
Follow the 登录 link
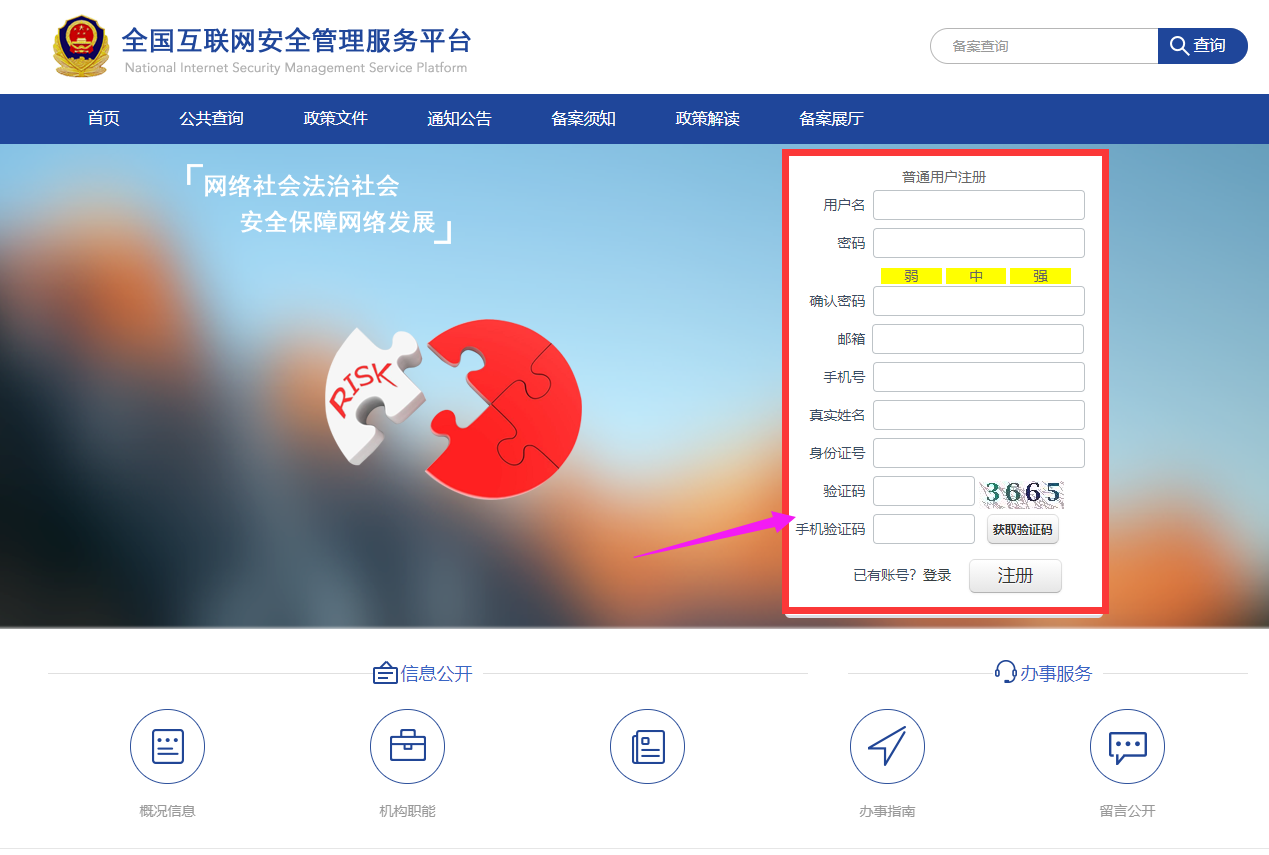tap(937, 576)
